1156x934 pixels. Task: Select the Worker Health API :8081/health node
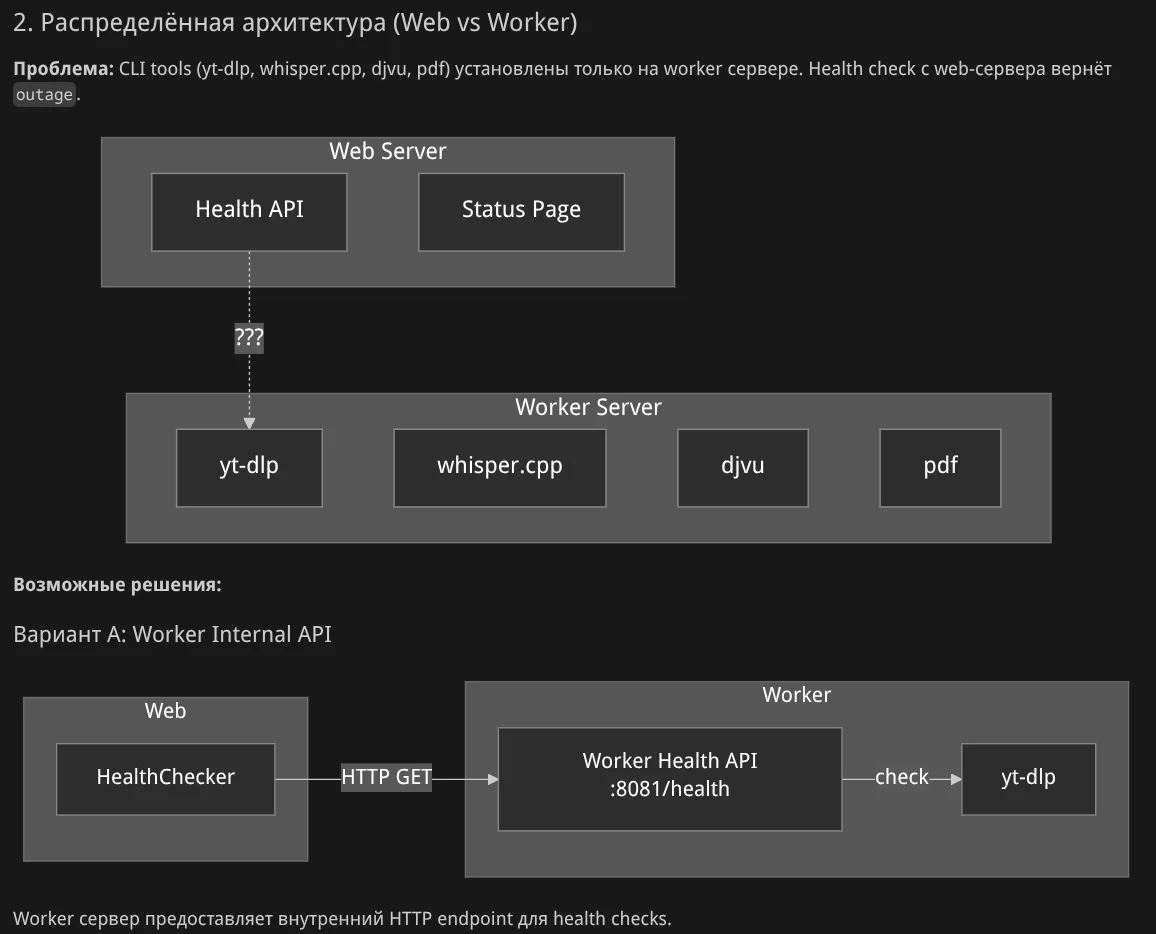(x=669, y=776)
